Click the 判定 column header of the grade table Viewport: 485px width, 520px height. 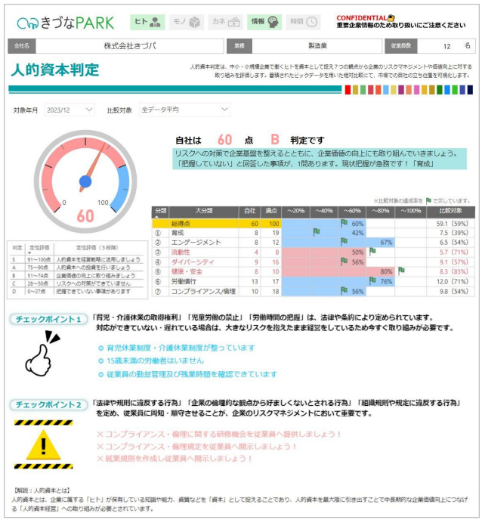pyautogui.click(x=17, y=248)
